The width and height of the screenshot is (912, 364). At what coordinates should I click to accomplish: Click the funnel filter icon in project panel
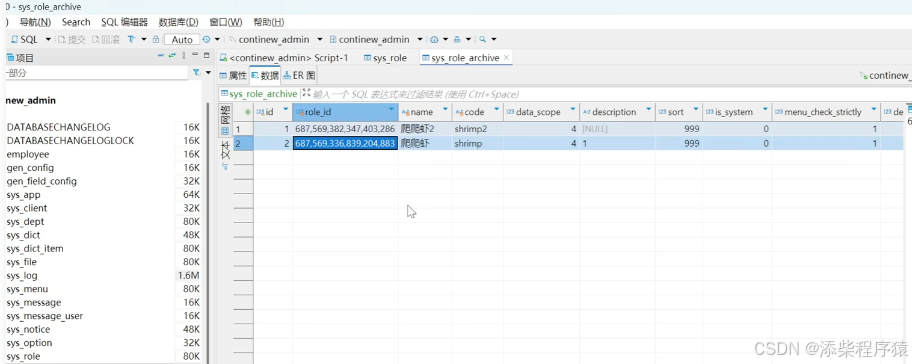point(197,73)
